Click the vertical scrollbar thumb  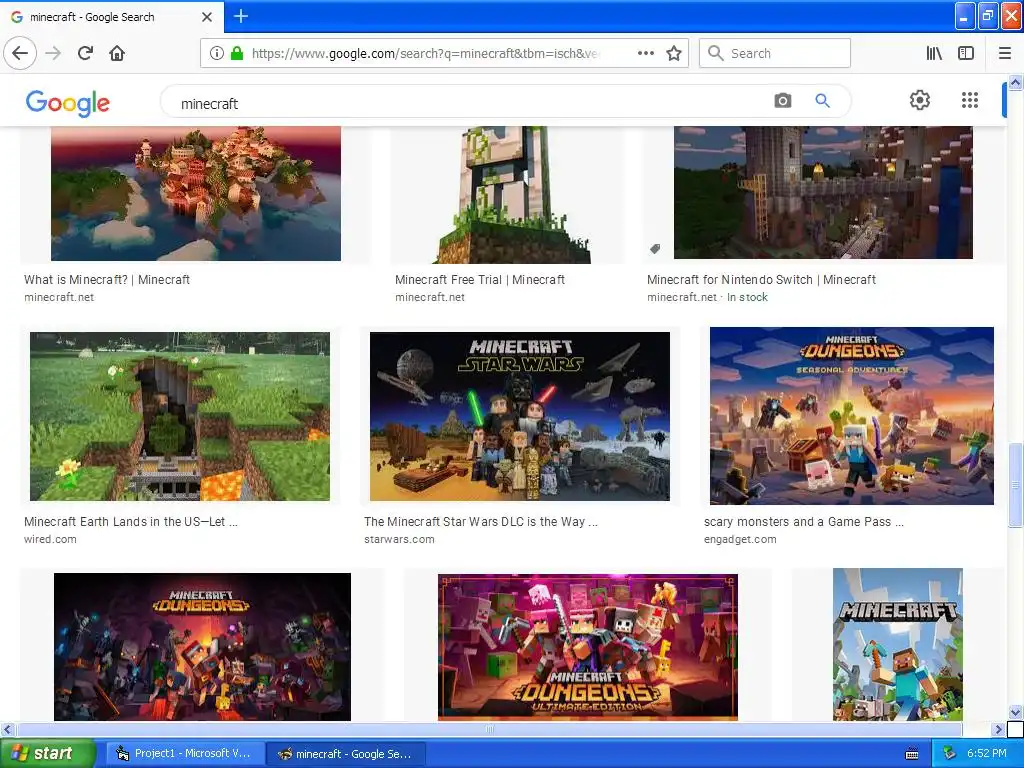1016,485
